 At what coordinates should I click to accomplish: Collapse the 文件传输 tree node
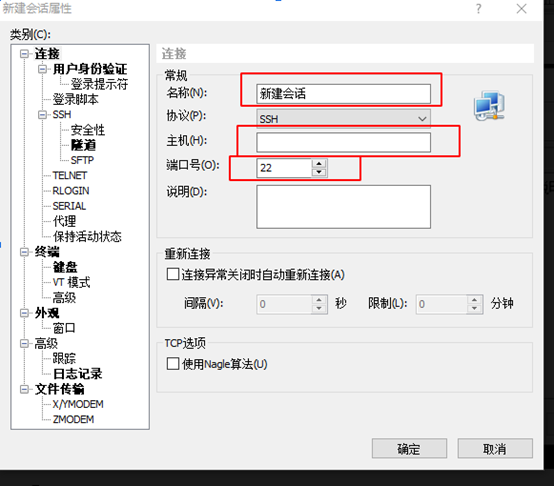tap(24, 389)
